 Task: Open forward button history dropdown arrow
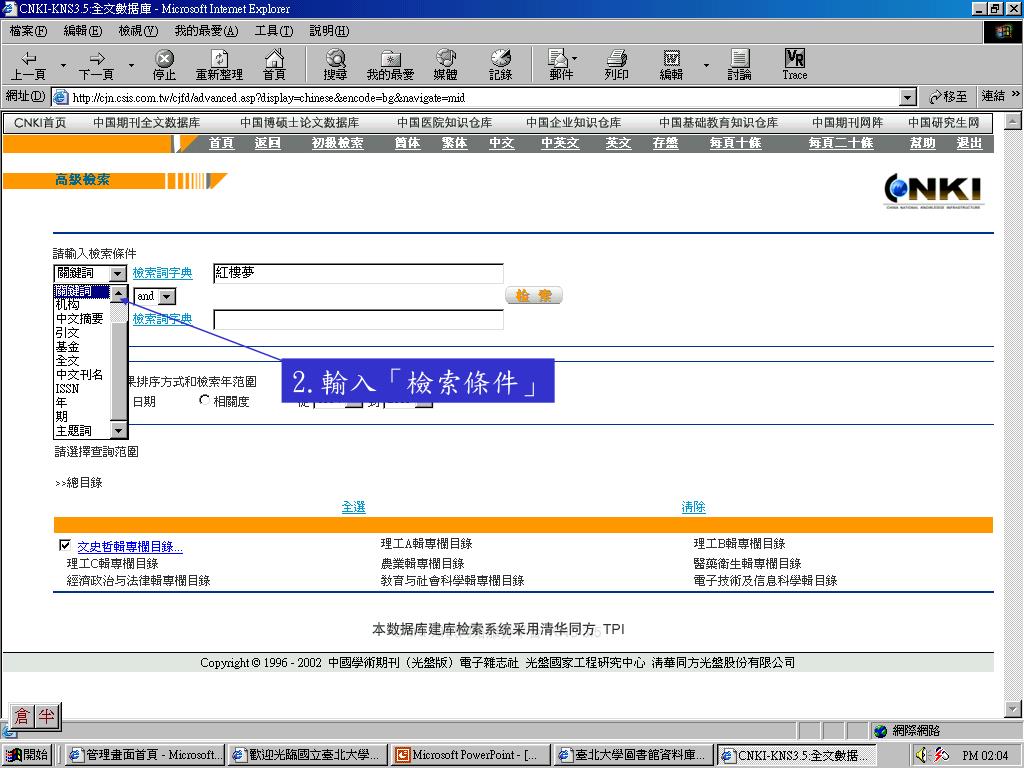click(x=131, y=65)
